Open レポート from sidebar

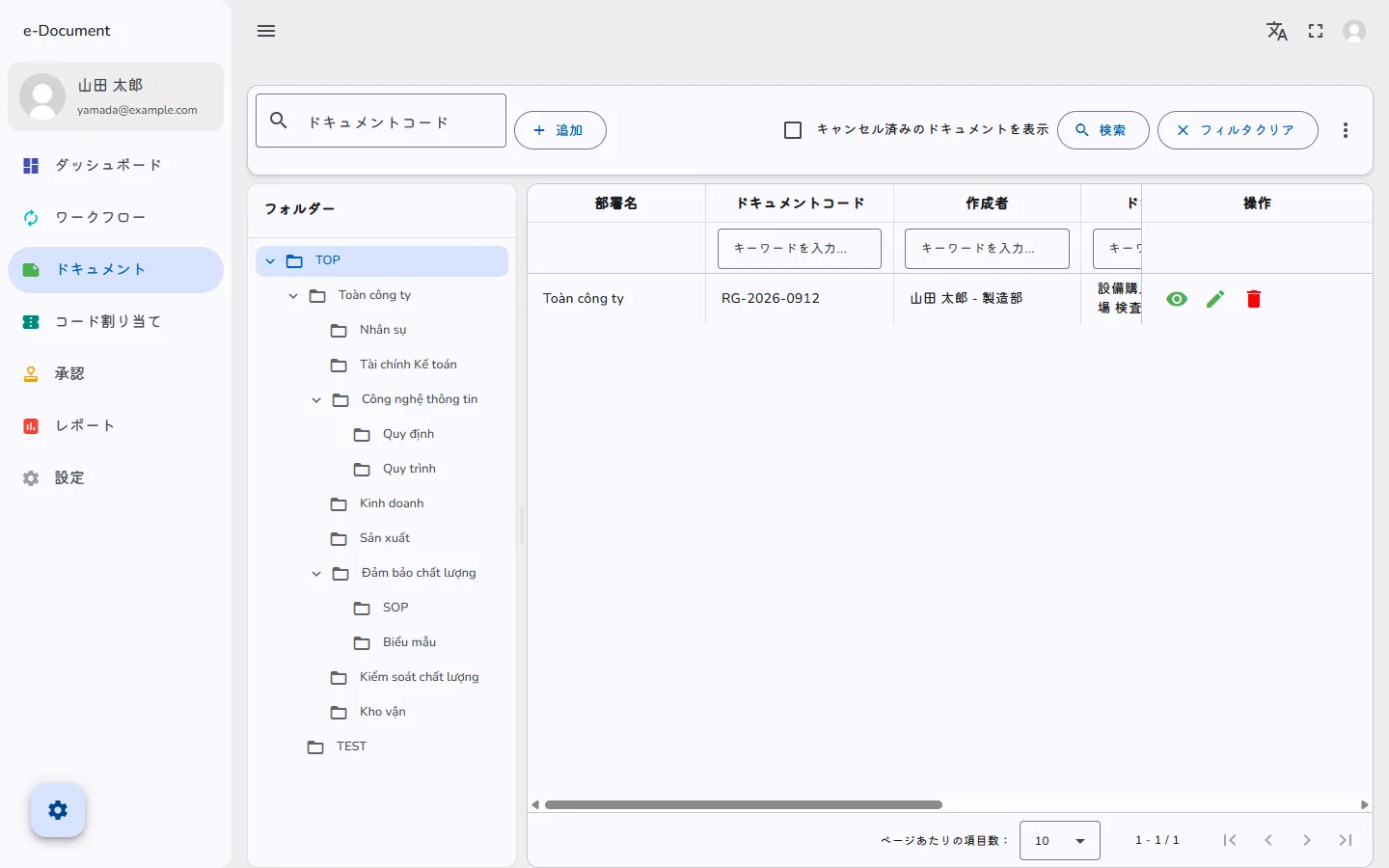[116, 426]
